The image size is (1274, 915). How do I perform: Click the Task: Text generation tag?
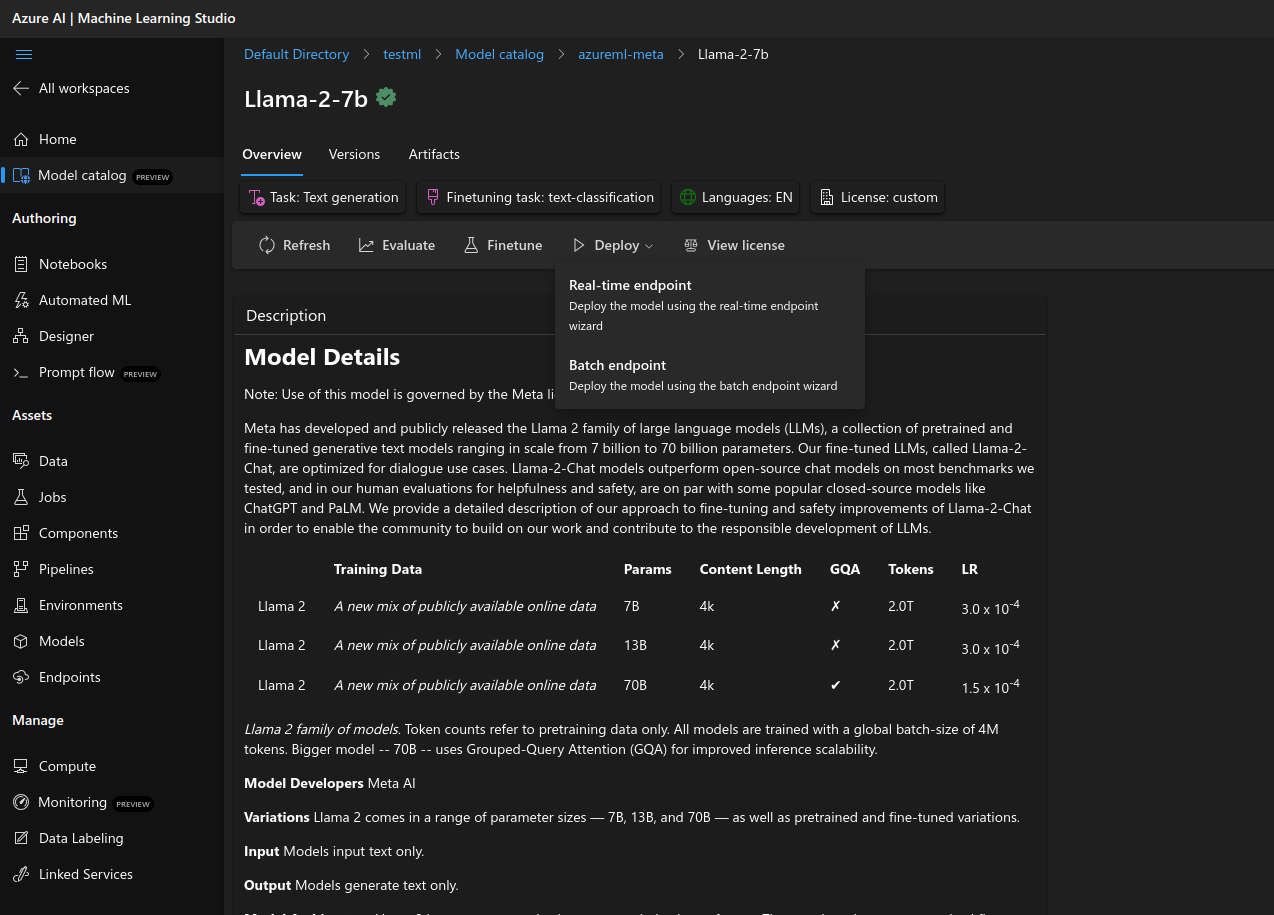(324, 197)
